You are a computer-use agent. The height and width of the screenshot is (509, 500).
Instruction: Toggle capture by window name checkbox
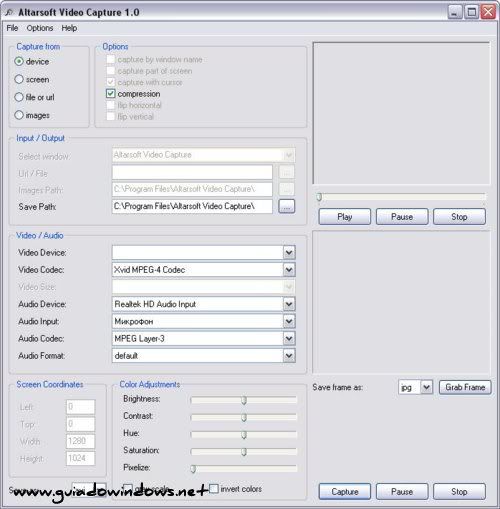click(x=111, y=59)
